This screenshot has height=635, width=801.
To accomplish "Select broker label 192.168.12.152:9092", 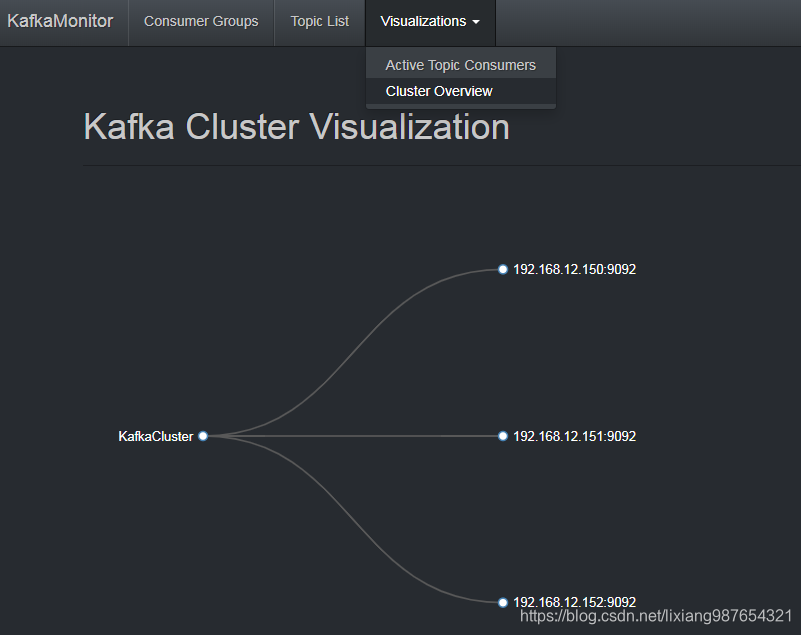I will coord(575,602).
